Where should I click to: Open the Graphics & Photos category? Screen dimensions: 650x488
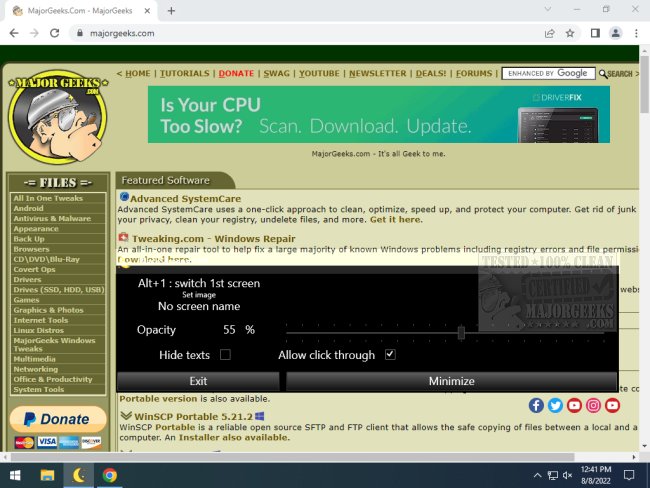(x=48, y=310)
